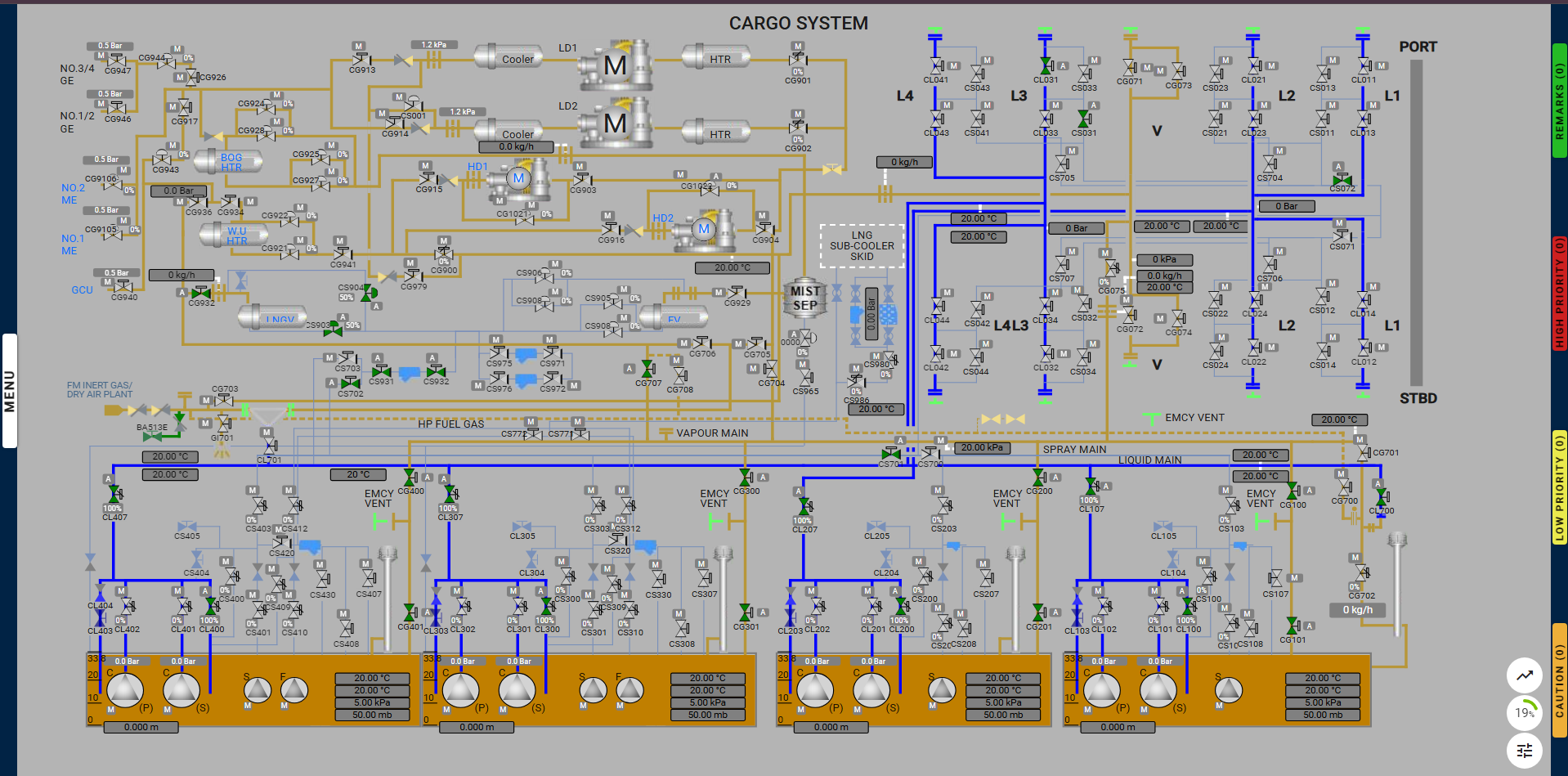Open the settings sliders icon button
This screenshot has height=776, width=1568.
tap(1524, 750)
